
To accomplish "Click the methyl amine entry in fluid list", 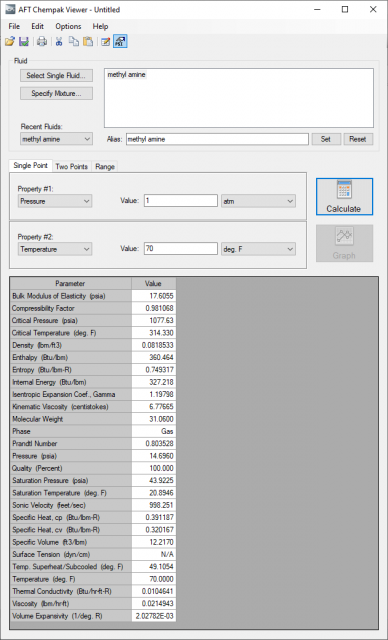I will click(x=126, y=75).
